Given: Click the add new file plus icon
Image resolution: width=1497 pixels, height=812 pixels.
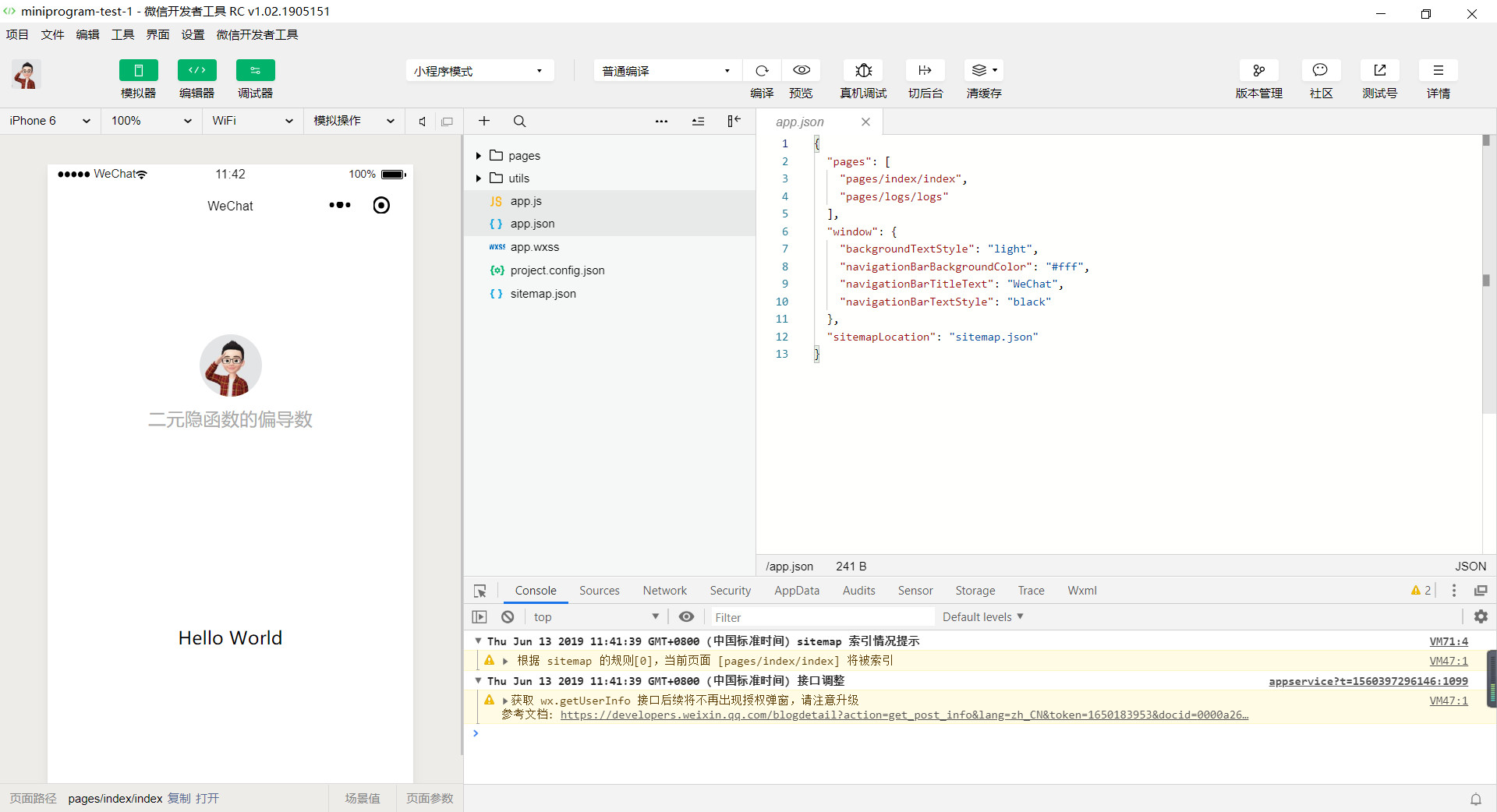Looking at the screenshot, I should [484, 121].
